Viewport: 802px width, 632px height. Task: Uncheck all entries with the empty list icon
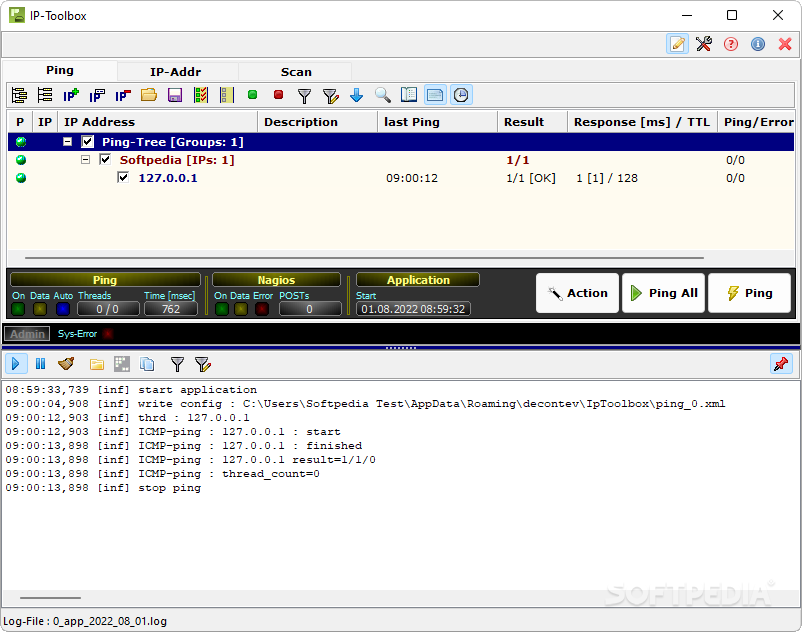pos(227,95)
